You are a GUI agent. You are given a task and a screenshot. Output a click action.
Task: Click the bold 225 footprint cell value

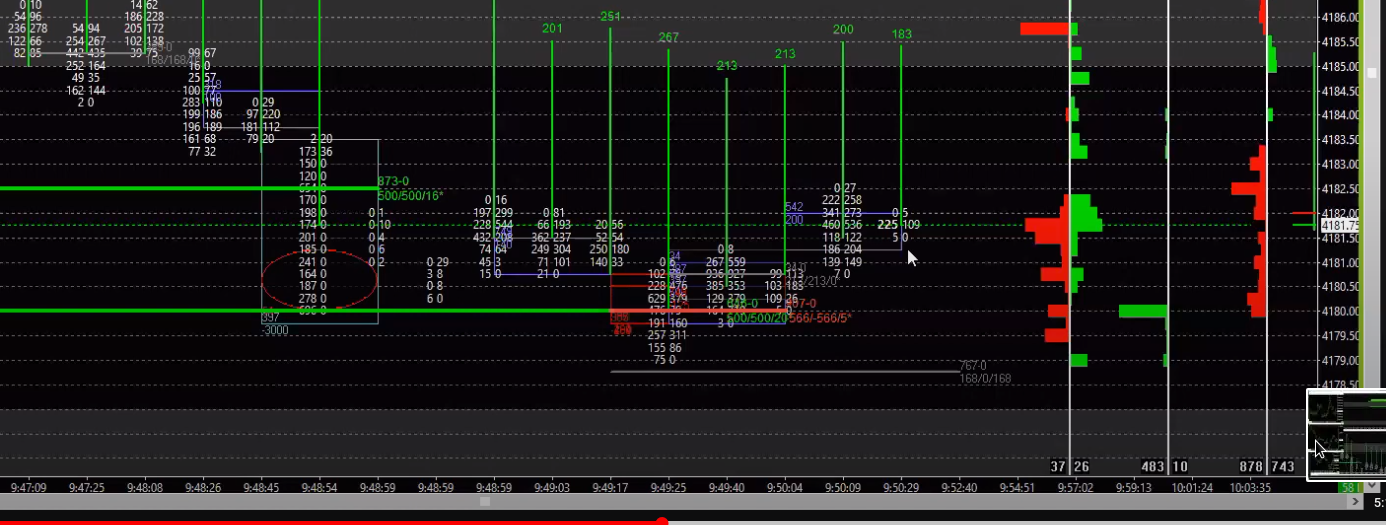point(887,225)
